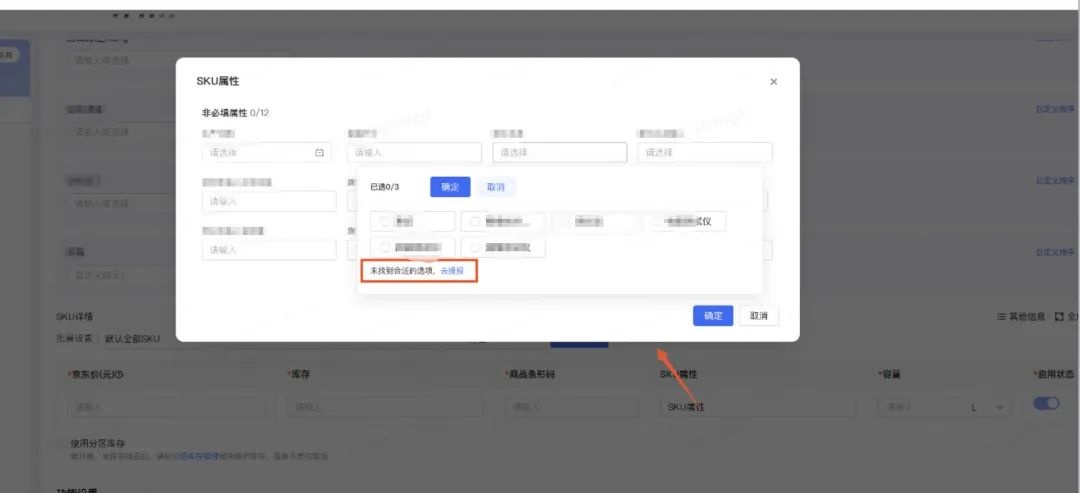Tick the first checkbox in the options popup
Image resolution: width=1080 pixels, height=493 pixels.
tap(385, 221)
